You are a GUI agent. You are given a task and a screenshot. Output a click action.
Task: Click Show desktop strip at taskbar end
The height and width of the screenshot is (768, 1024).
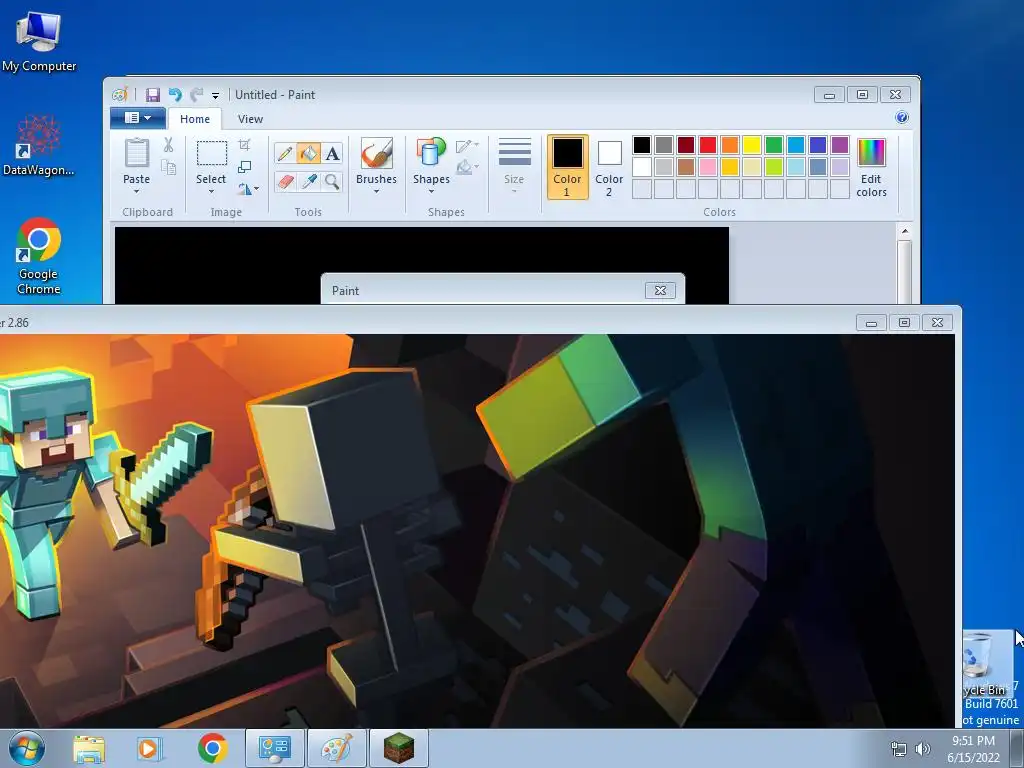pyautogui.click(x=1017, y=748)
